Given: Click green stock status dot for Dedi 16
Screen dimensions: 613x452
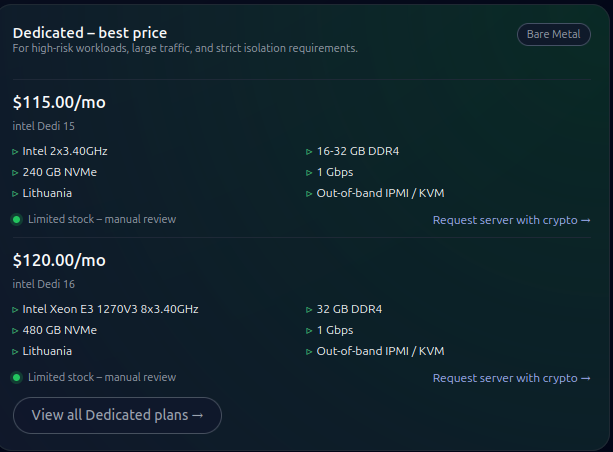Looking at the screenshot, I should click(x=17, y=378).
